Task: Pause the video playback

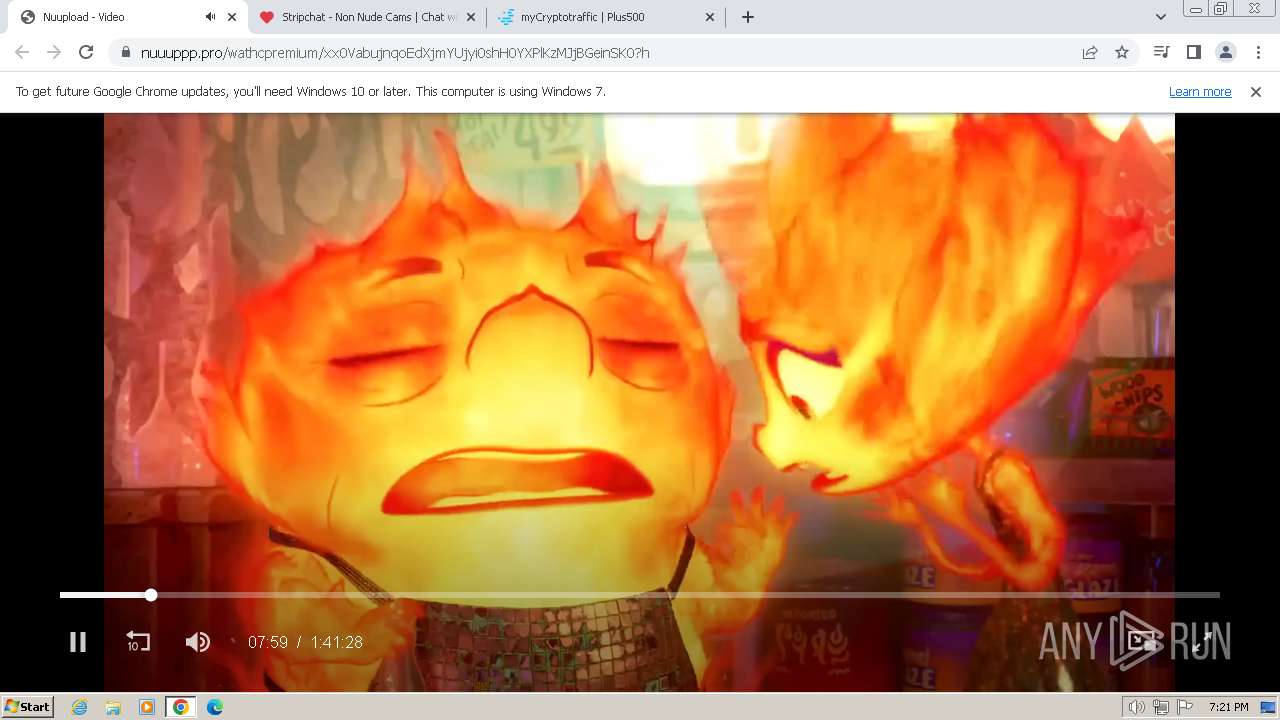Action: click(78, 642)
